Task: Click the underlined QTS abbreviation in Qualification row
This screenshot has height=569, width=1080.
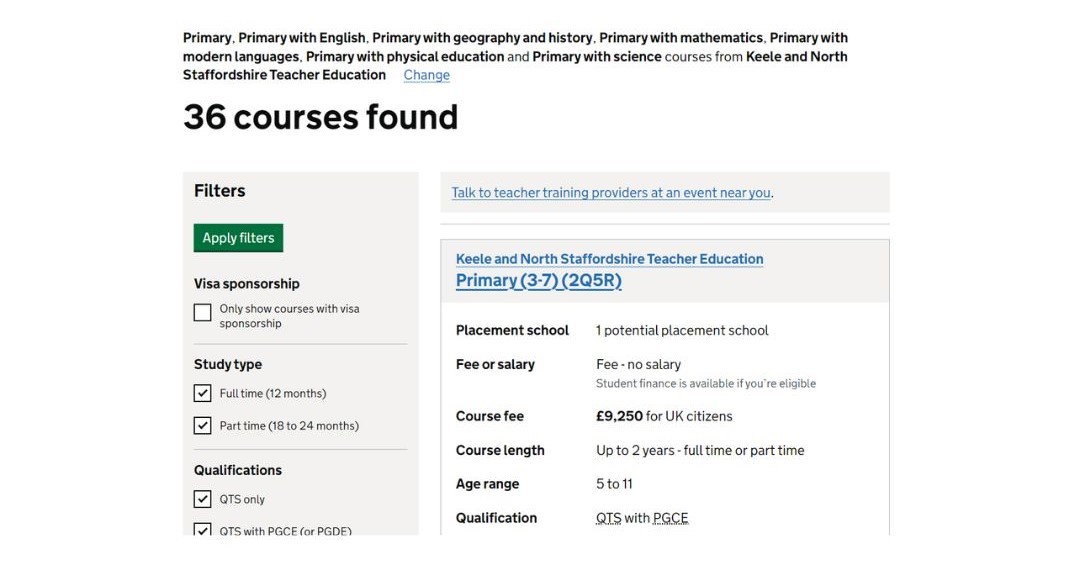Action: (608, 518)
